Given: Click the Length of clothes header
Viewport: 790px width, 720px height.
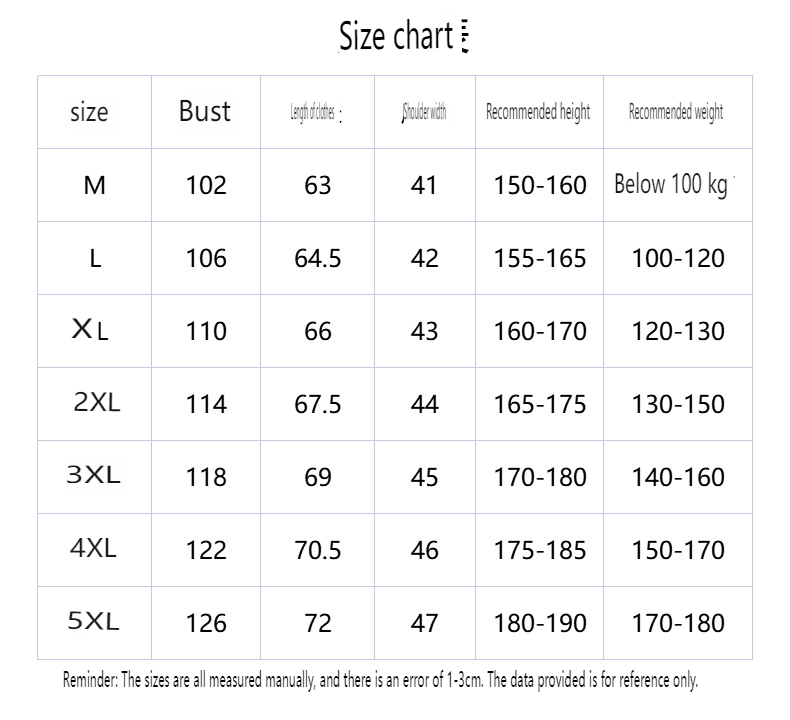Looking at the screenshot, I should (x=314, y=113).
